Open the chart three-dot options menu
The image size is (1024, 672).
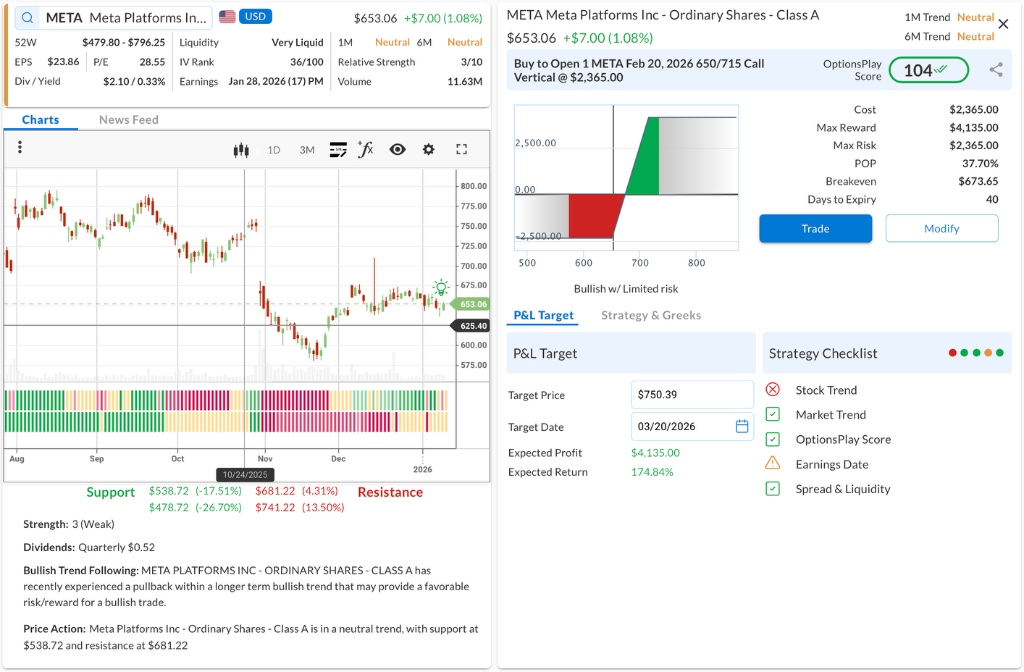(x=20, y=148)
